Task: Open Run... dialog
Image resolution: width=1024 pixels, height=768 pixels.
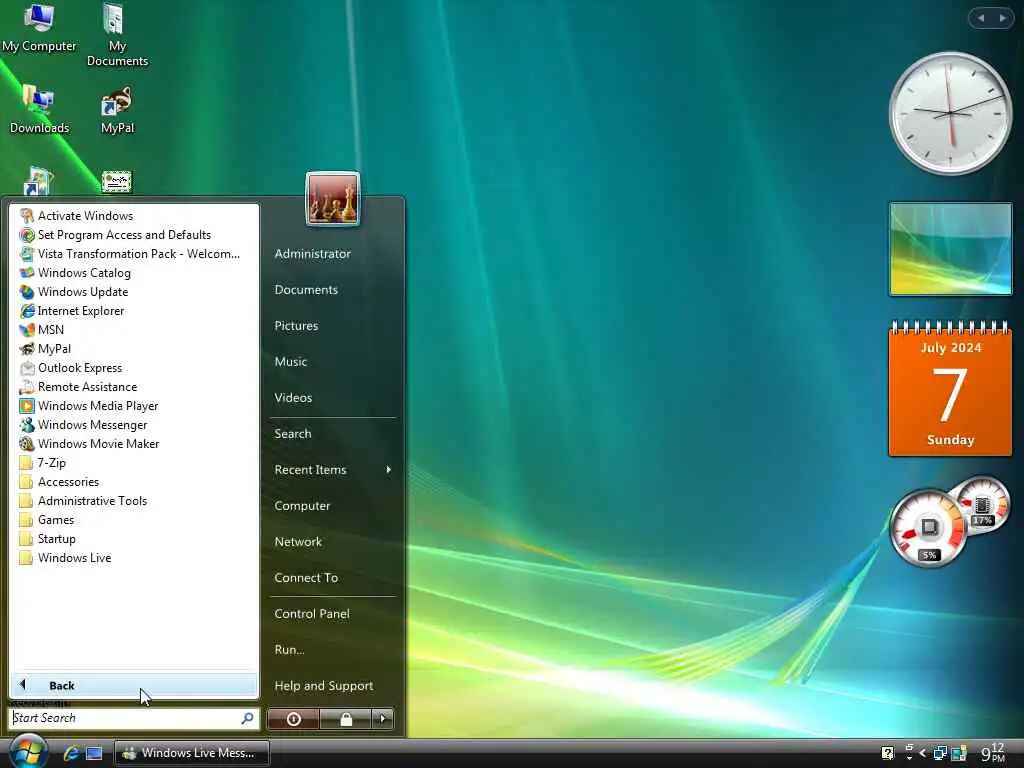Action: [x=289, y=649]
